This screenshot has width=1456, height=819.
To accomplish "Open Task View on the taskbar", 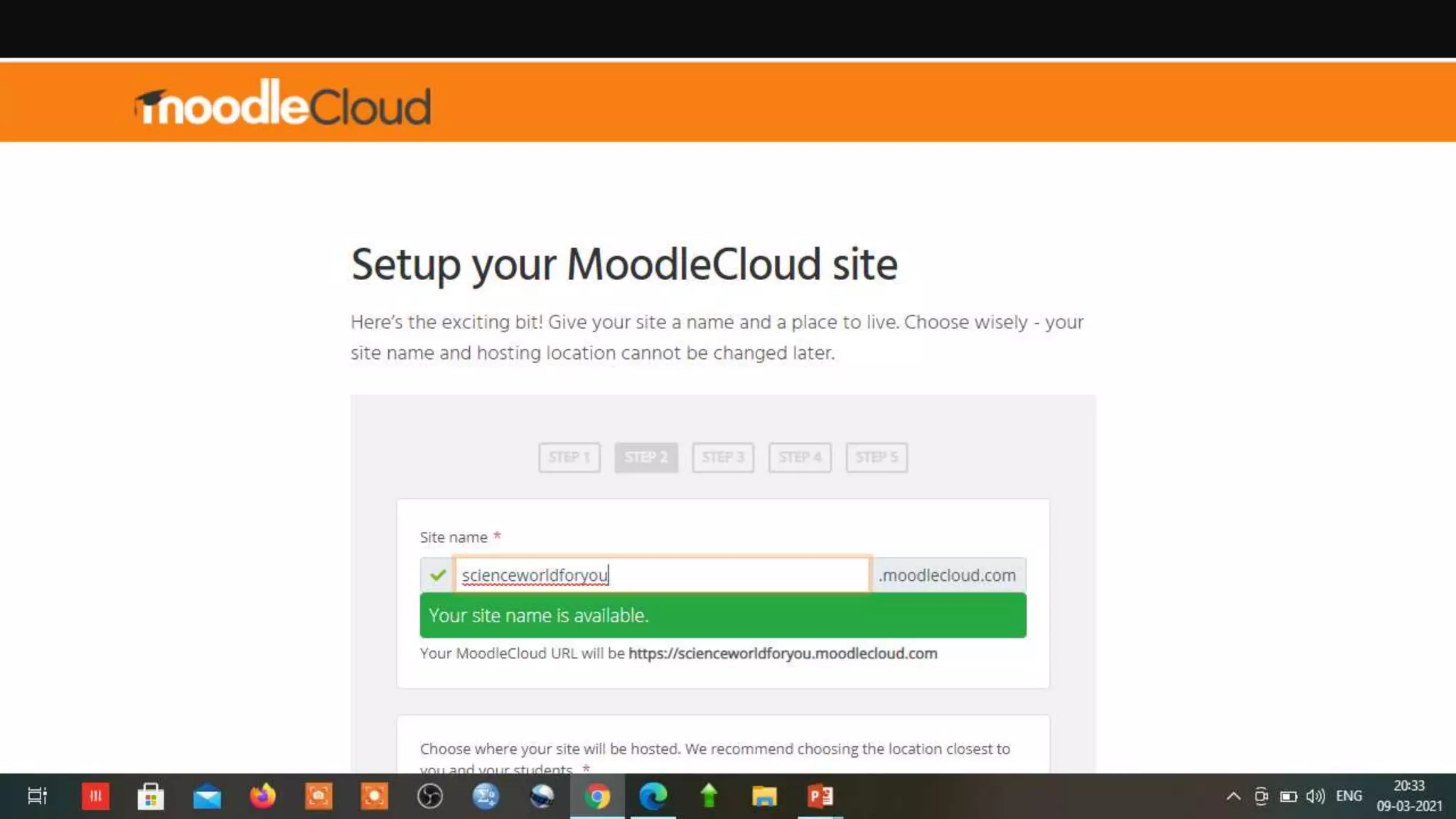I will coord(37,796).
